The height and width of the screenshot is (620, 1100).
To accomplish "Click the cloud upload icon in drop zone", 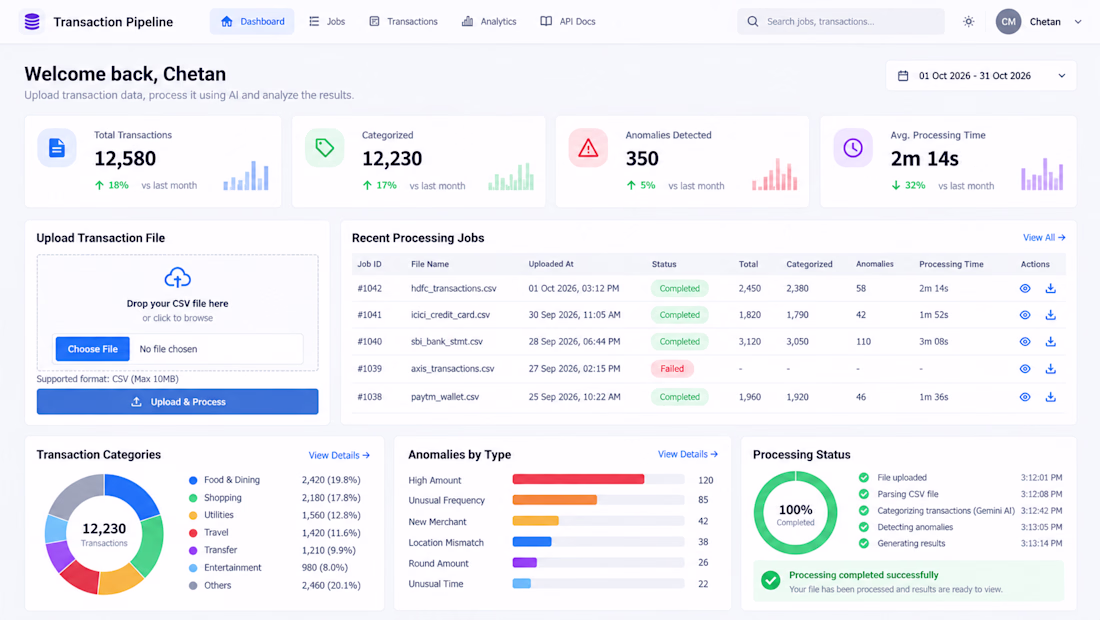I will (177, 278).
